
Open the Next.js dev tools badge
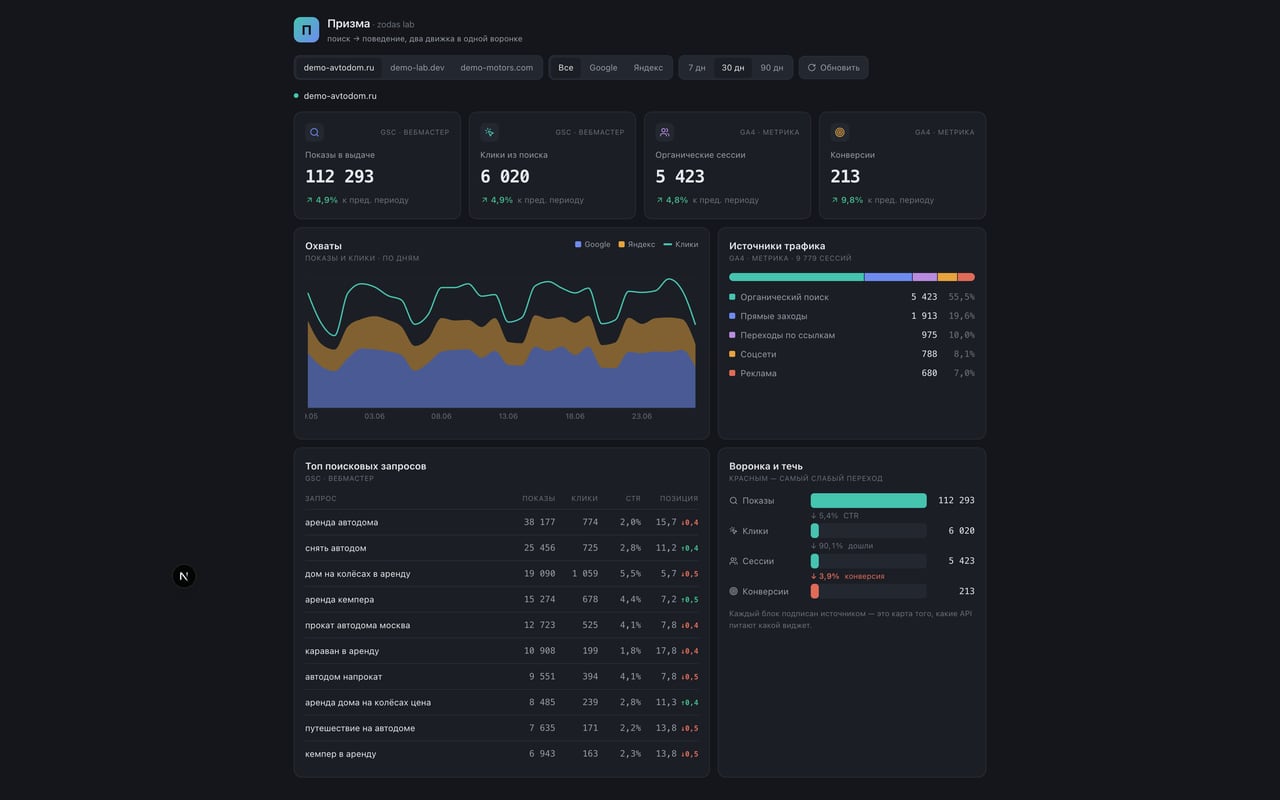(x=184, y=576)
